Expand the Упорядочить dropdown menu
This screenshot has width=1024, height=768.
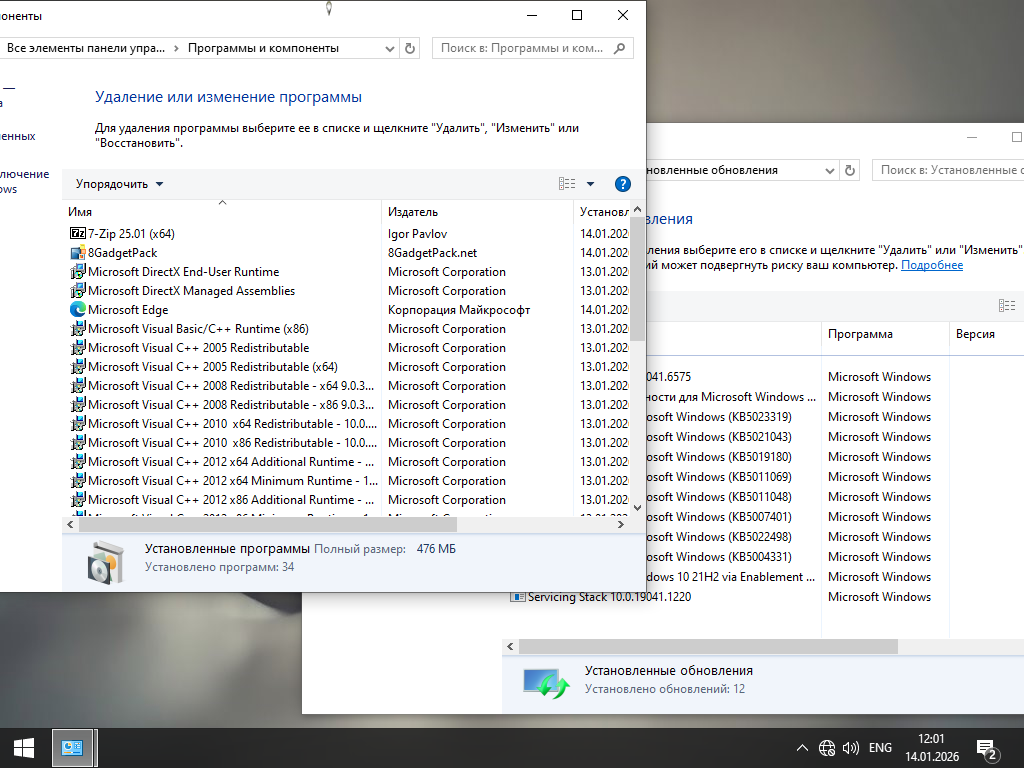(119, 184)
